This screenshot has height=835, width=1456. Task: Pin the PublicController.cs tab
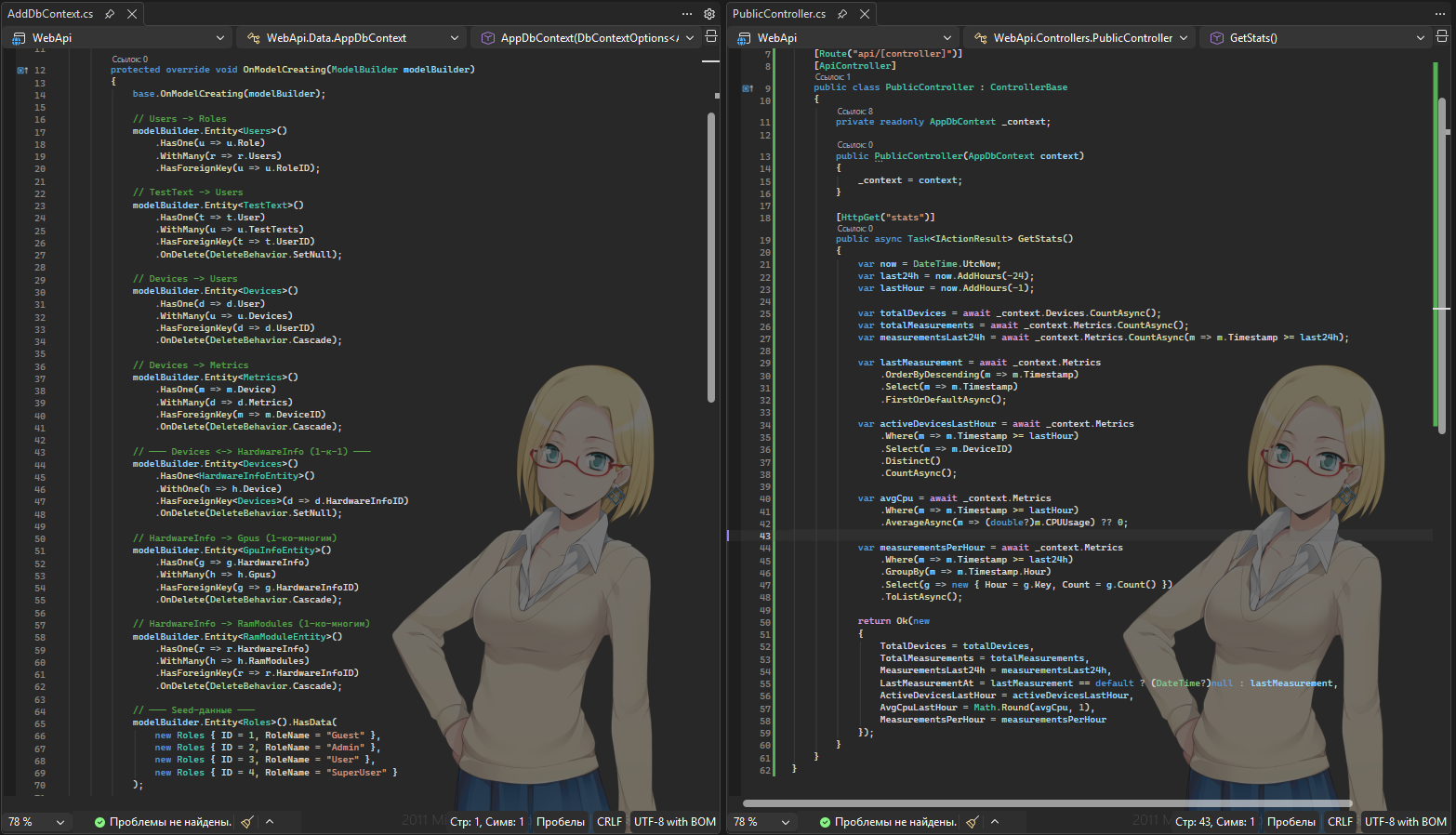(x=842, y=14)
